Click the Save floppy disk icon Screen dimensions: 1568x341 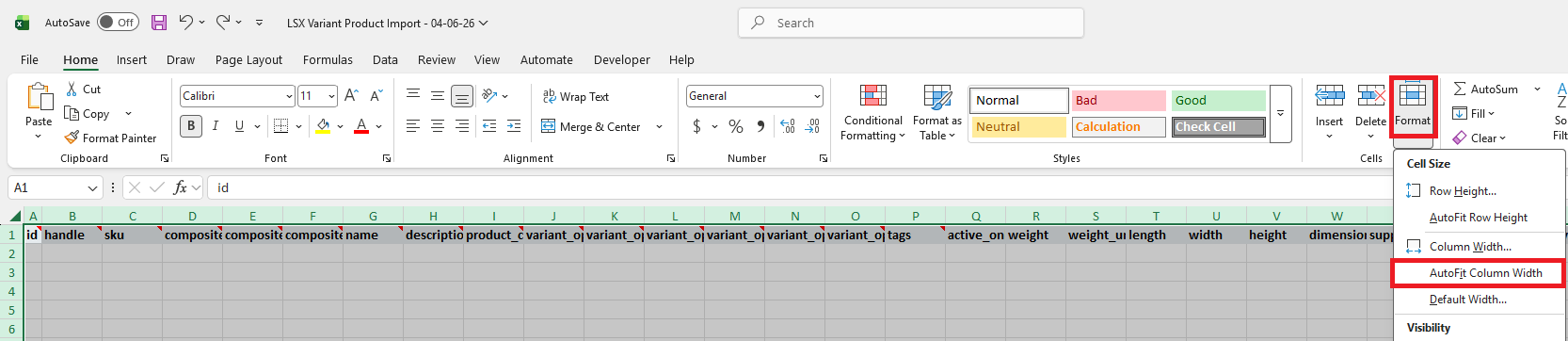click(x=159, y=23)
